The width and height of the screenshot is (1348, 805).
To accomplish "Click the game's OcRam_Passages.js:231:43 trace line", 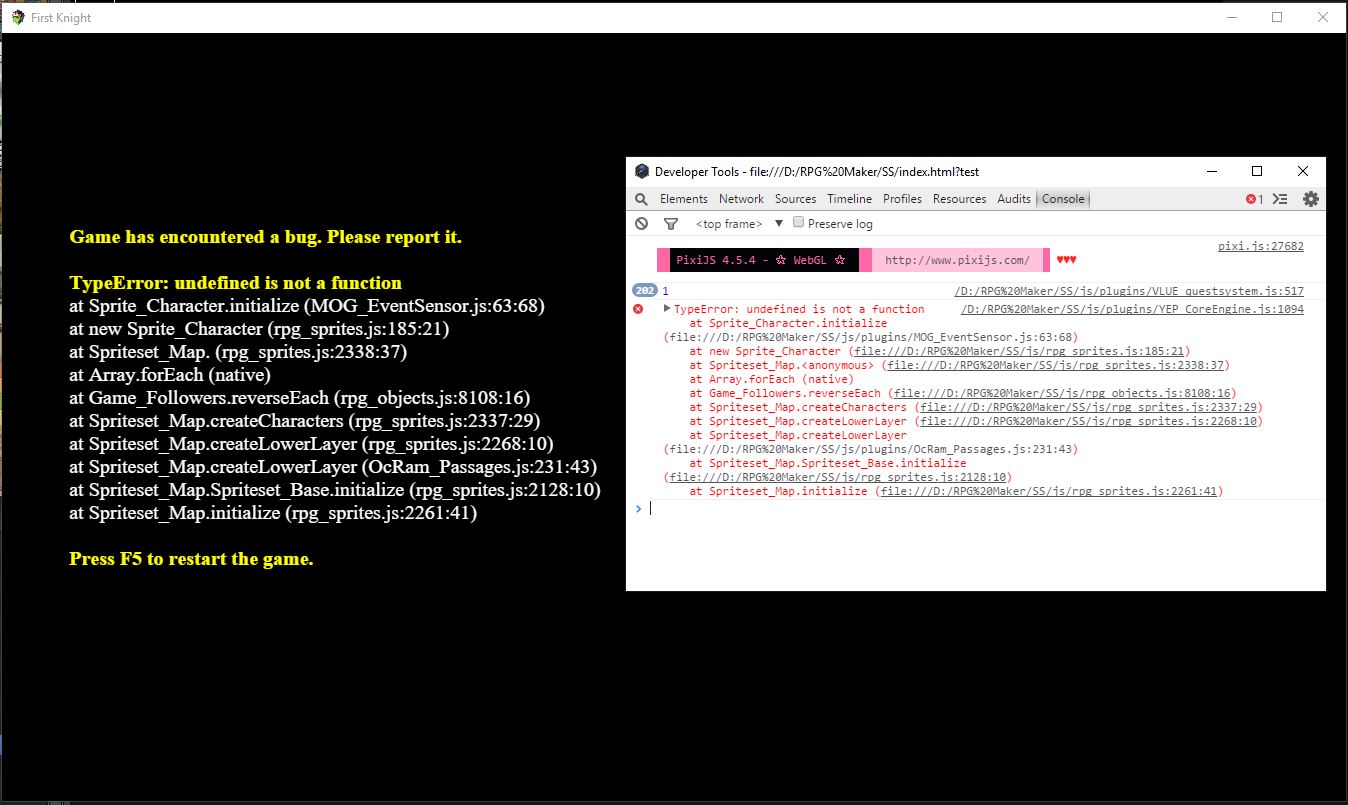I will coord(333,467).
